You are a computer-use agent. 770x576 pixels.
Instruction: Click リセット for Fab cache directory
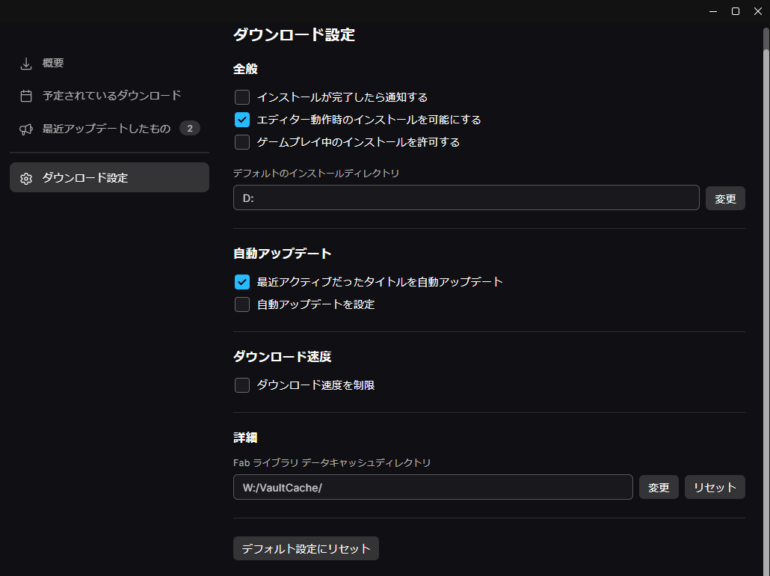715,487
